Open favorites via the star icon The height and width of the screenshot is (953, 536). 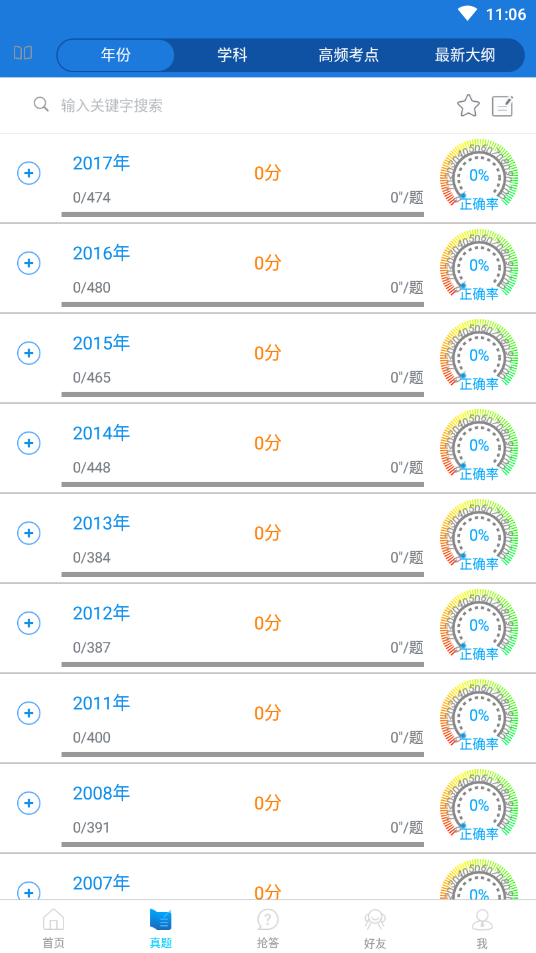tap(468, 106)
